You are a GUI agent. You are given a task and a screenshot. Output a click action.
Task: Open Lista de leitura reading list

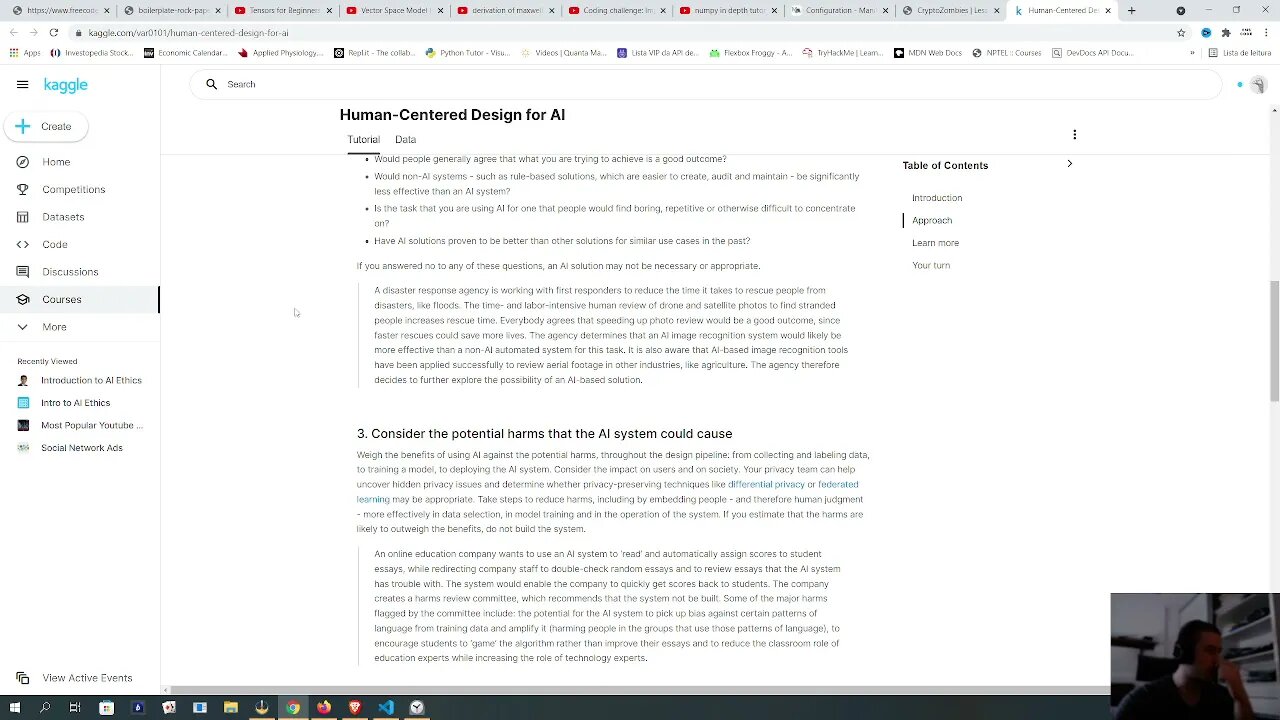tap(1240, 53)
